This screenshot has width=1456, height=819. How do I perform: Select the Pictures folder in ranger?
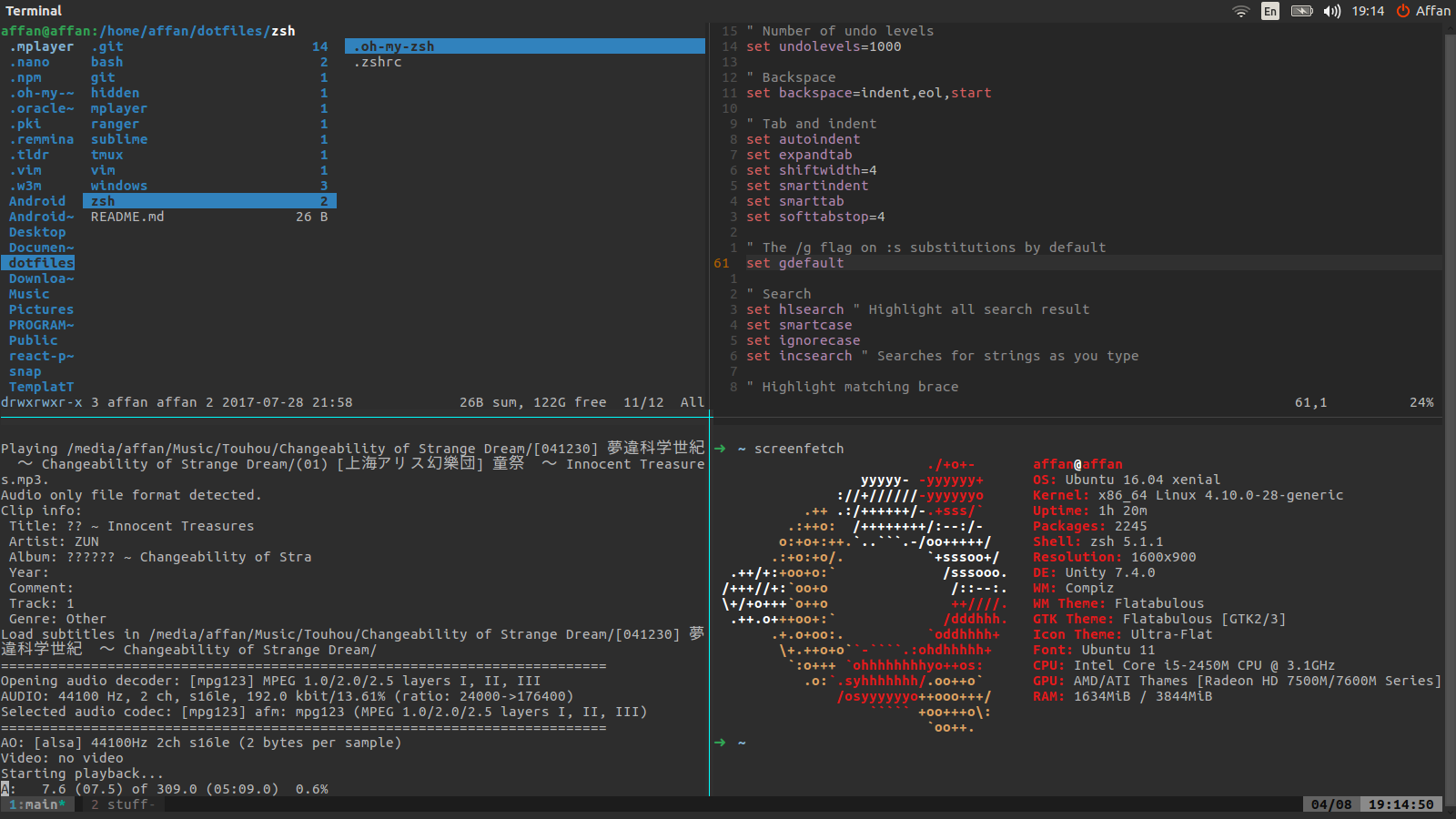click(41, 309)
